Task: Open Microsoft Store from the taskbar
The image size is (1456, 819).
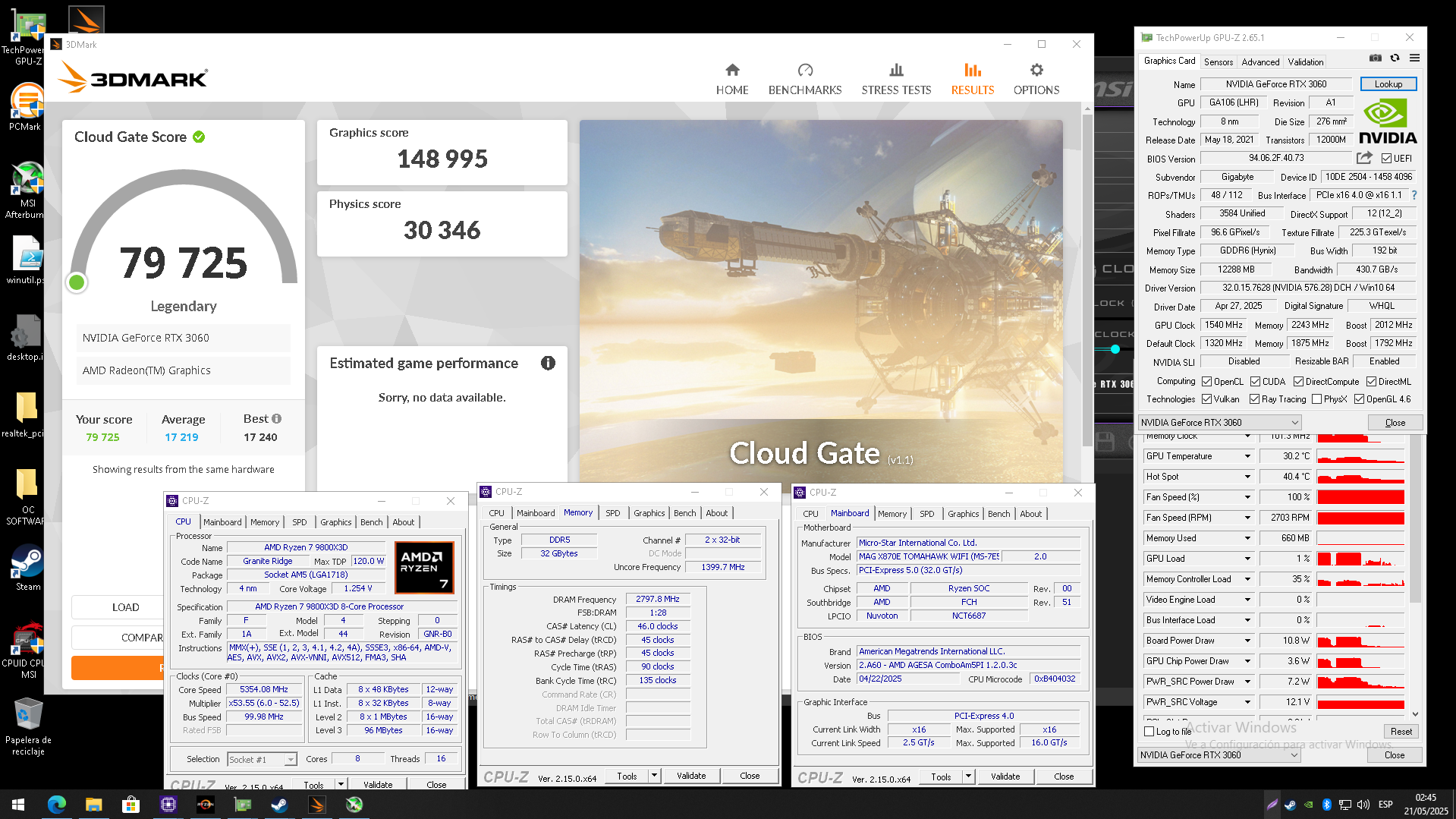Action: (131, 805)
